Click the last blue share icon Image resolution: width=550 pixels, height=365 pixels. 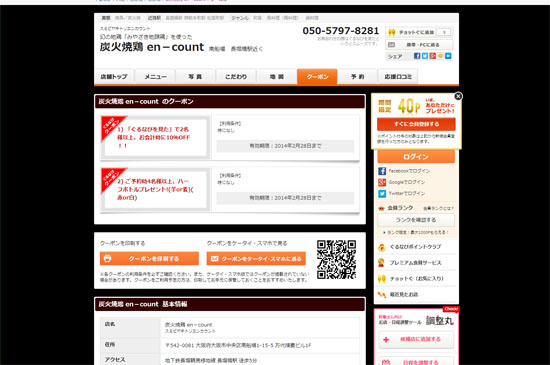448,56
